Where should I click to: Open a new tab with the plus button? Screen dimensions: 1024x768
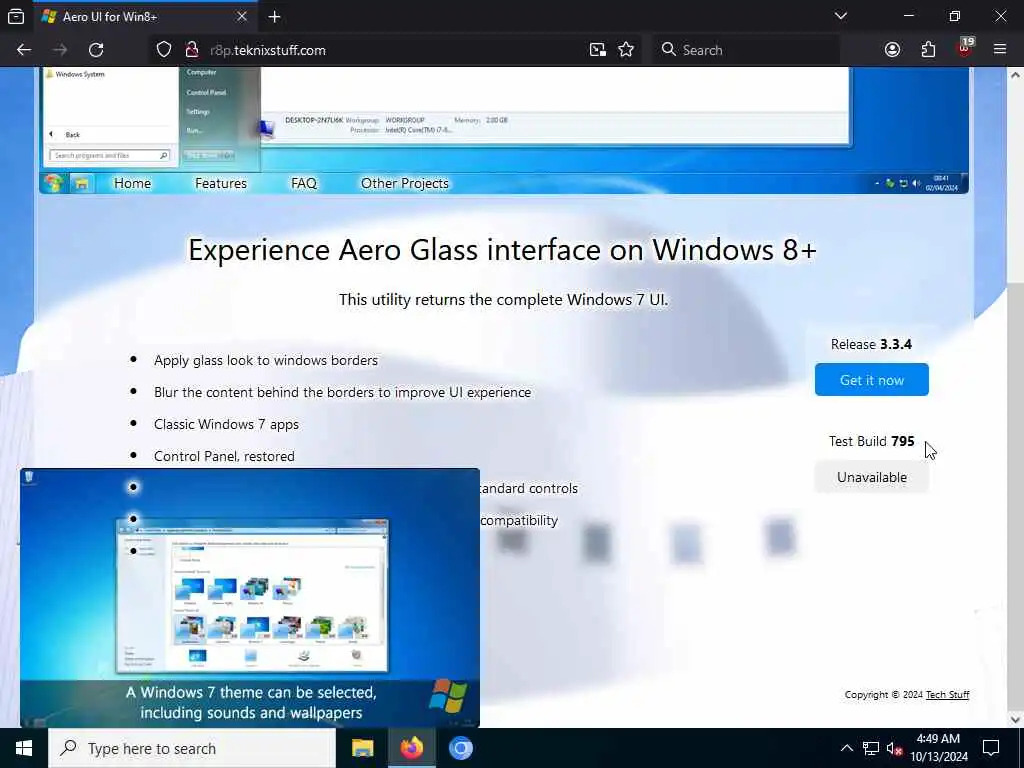274,17
